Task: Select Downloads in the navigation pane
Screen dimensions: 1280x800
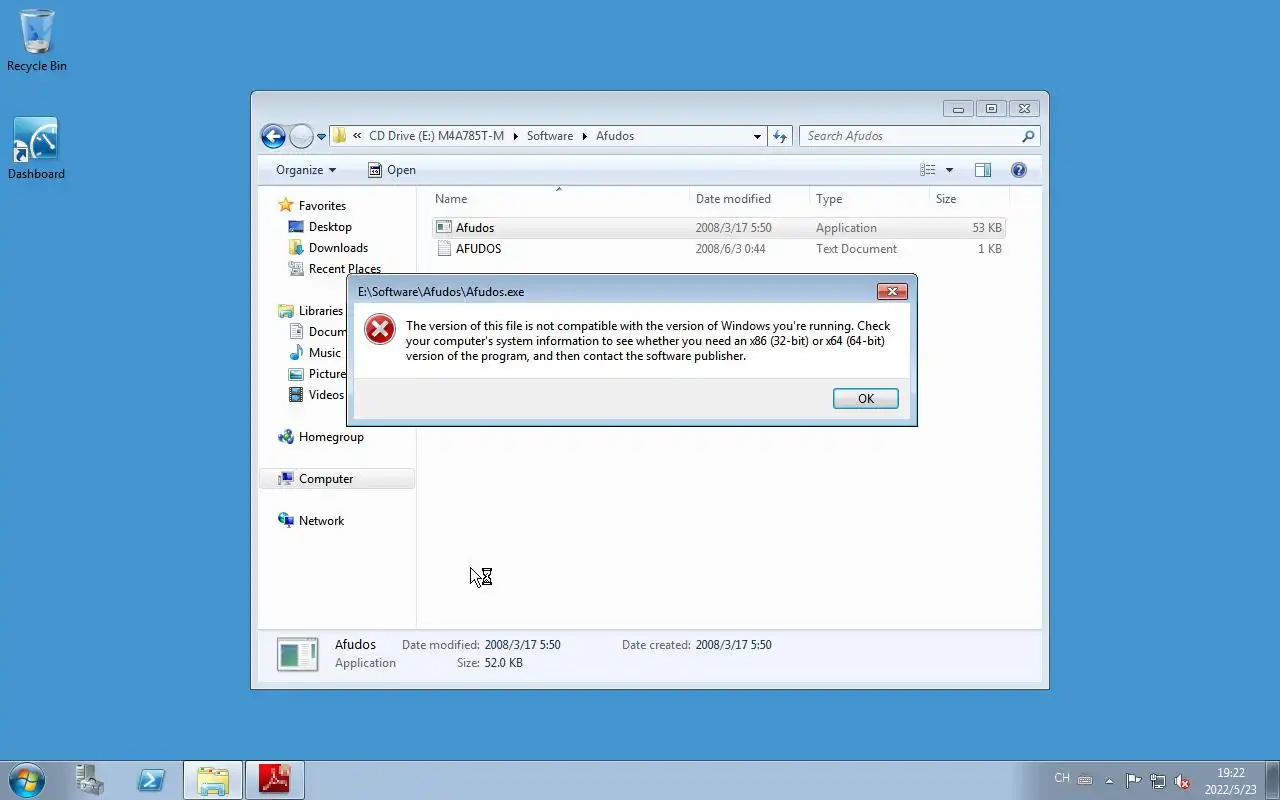Action: (x=328, y=248)
